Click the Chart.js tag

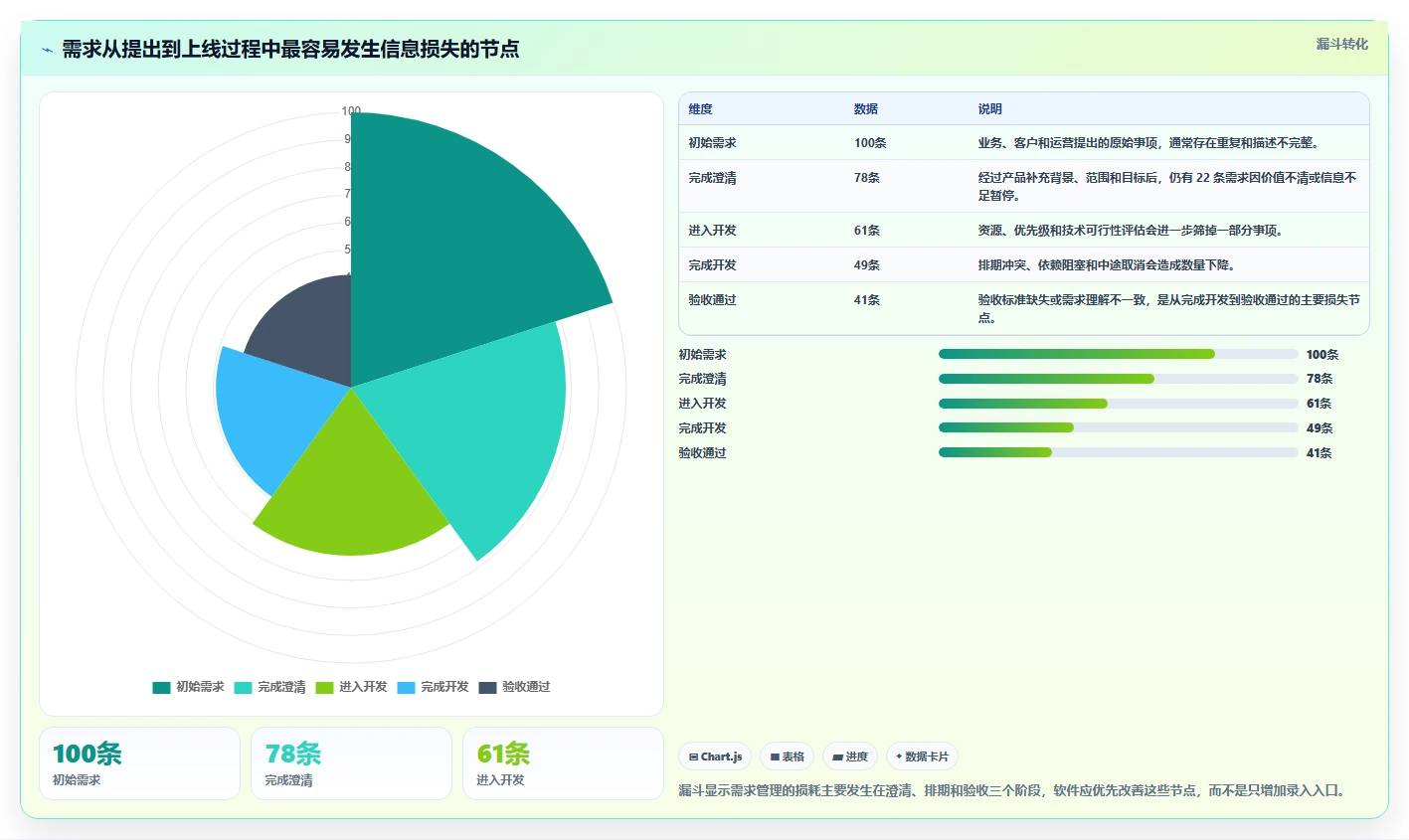coord(716,756)
